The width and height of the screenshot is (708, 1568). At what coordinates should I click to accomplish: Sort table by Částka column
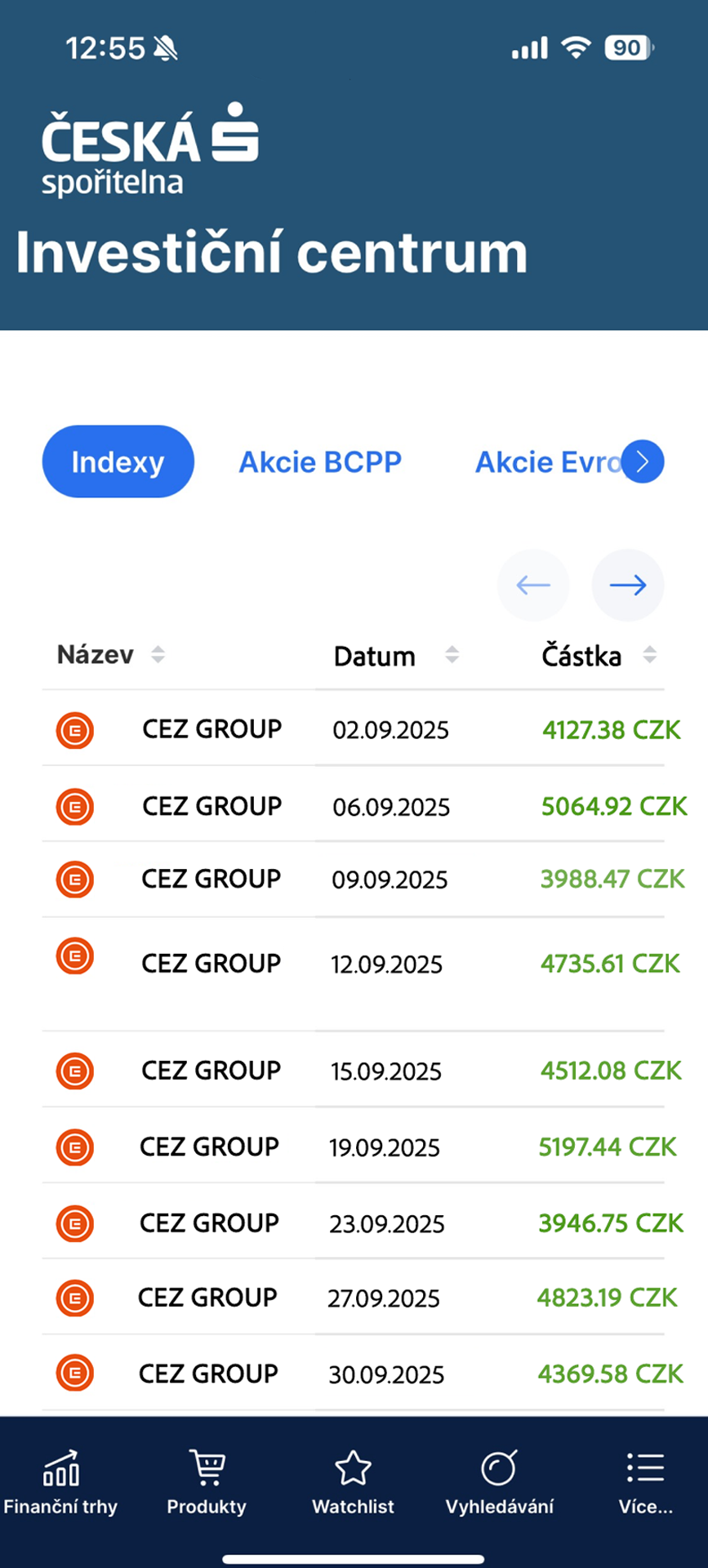coord(649,655)
